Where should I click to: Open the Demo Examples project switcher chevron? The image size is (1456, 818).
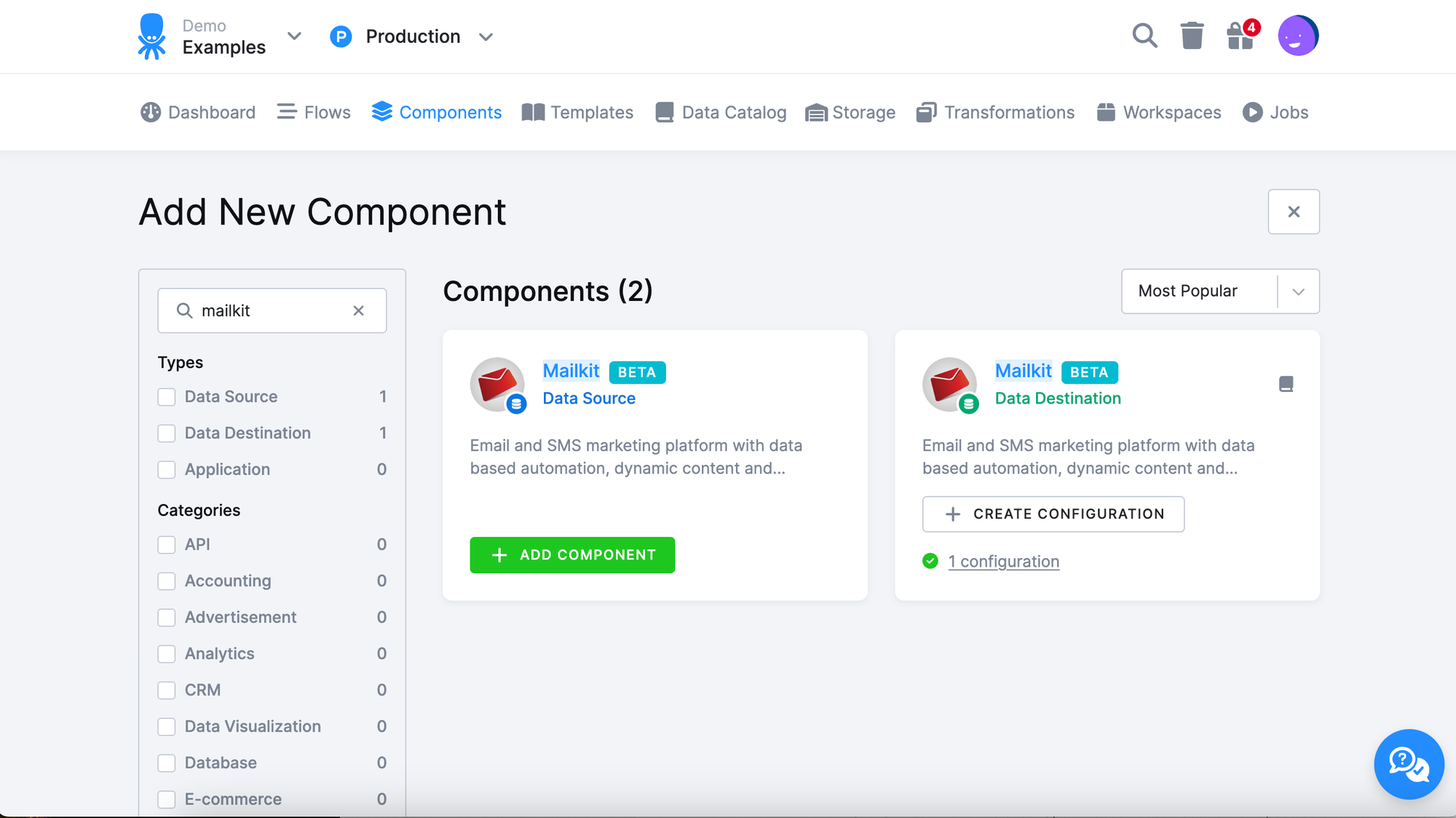pyautogui.click(x=294, y=36)
